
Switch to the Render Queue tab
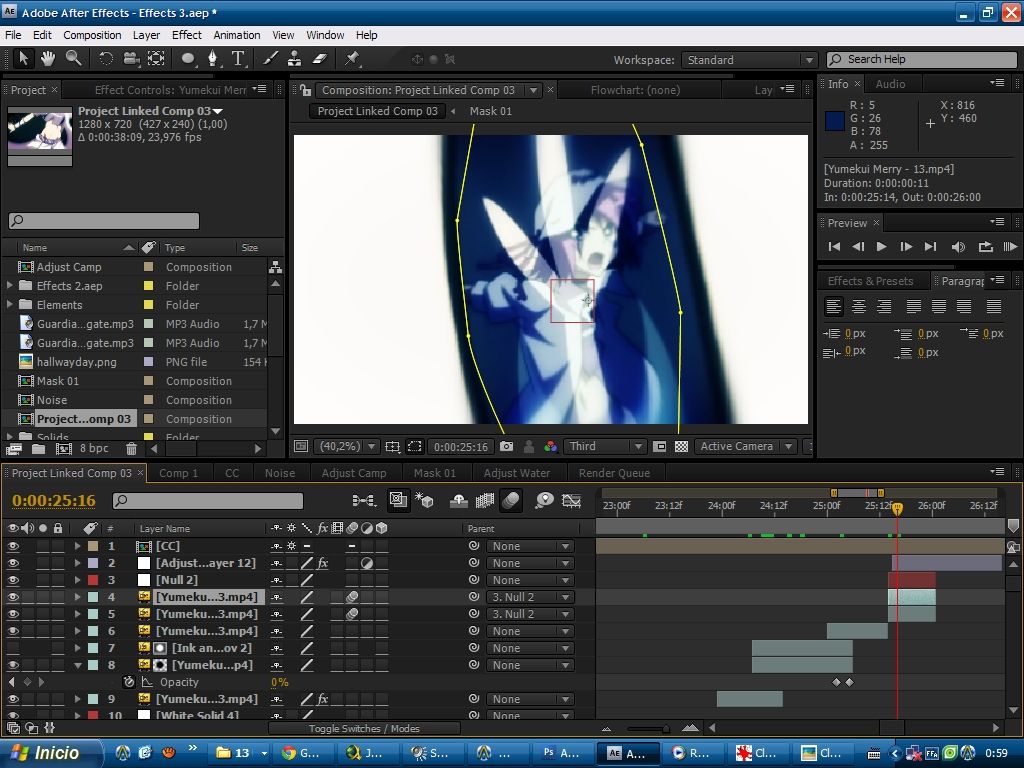pos(614,473)
